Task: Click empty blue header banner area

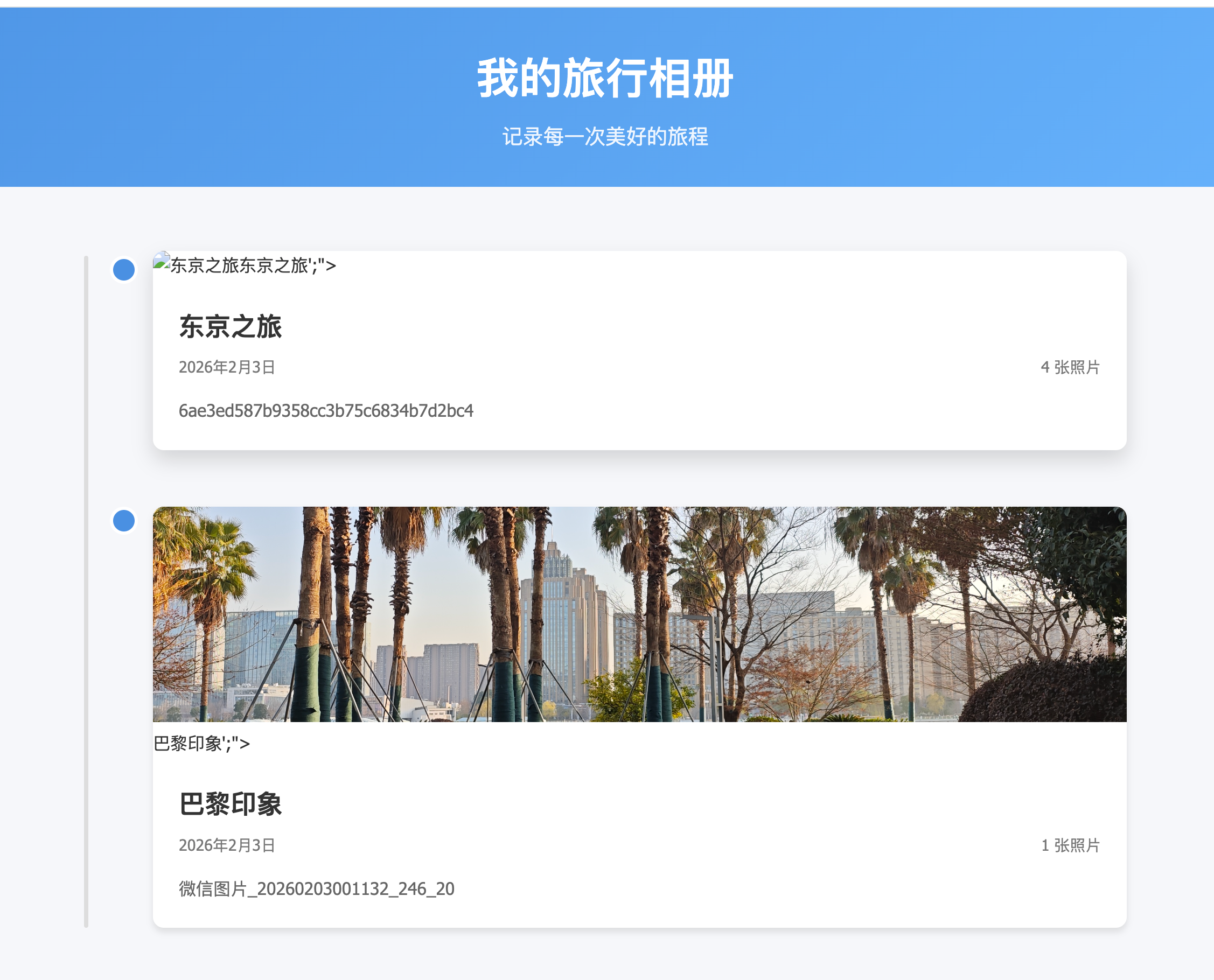Action: 226,96
